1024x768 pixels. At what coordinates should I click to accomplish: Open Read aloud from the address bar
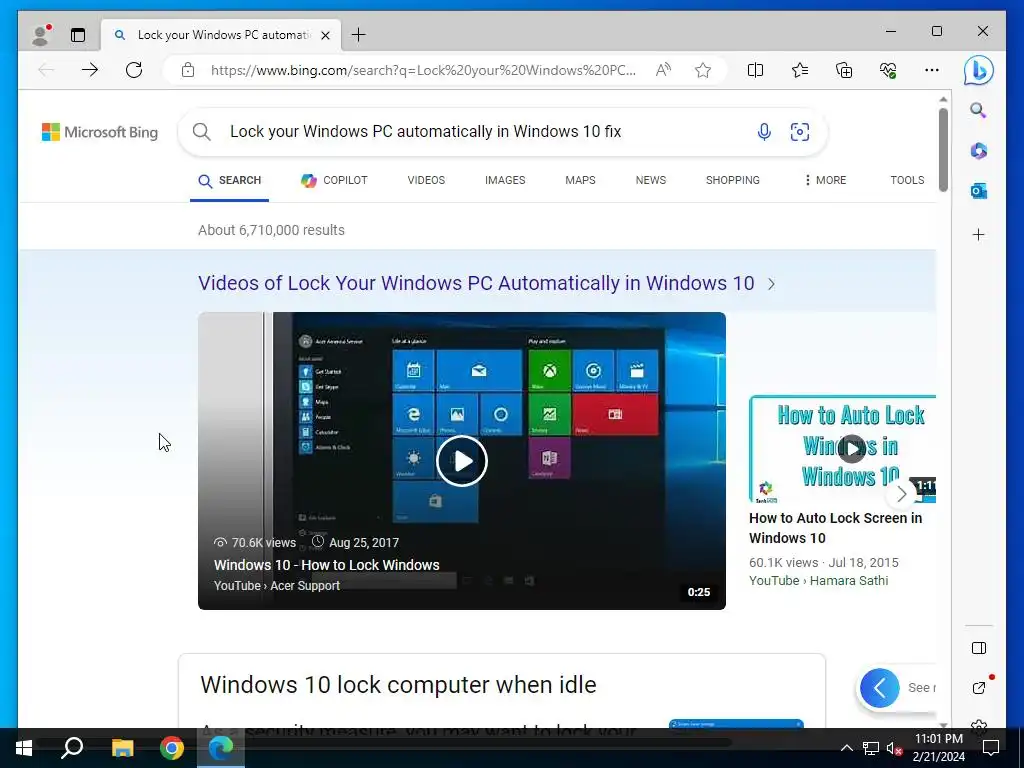pyautogui.click(x=663, y=70)
